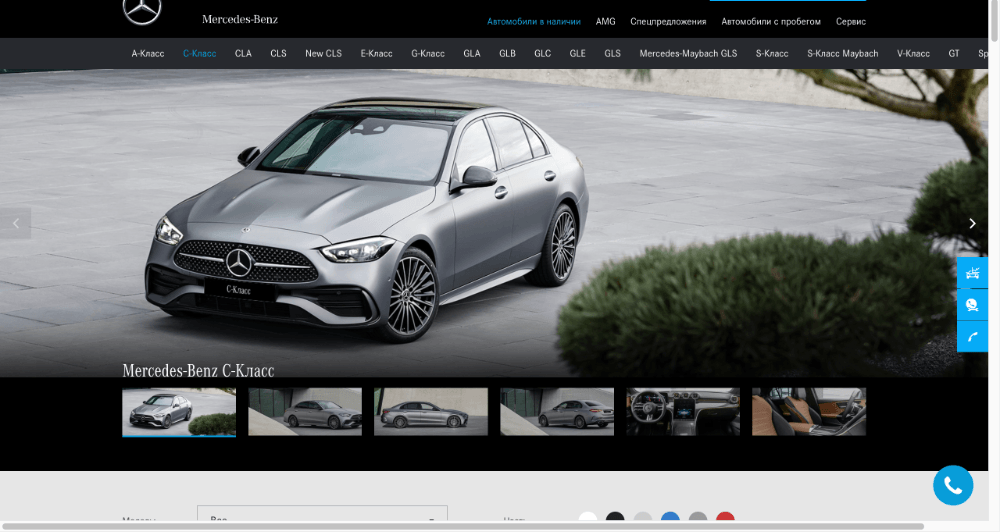Viewport: 1000px width, 532px height.
Task: Select the brown seats interior thumbnail
Action: 809,412
